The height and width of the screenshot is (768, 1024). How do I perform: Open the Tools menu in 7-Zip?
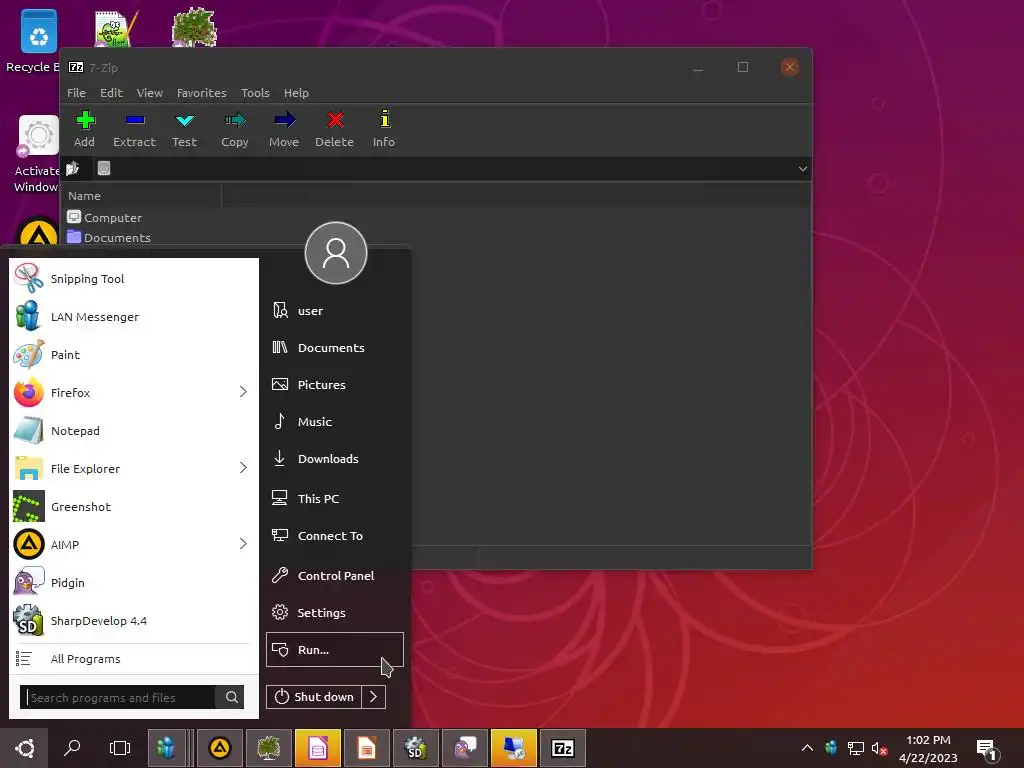[x=255, y=93]
